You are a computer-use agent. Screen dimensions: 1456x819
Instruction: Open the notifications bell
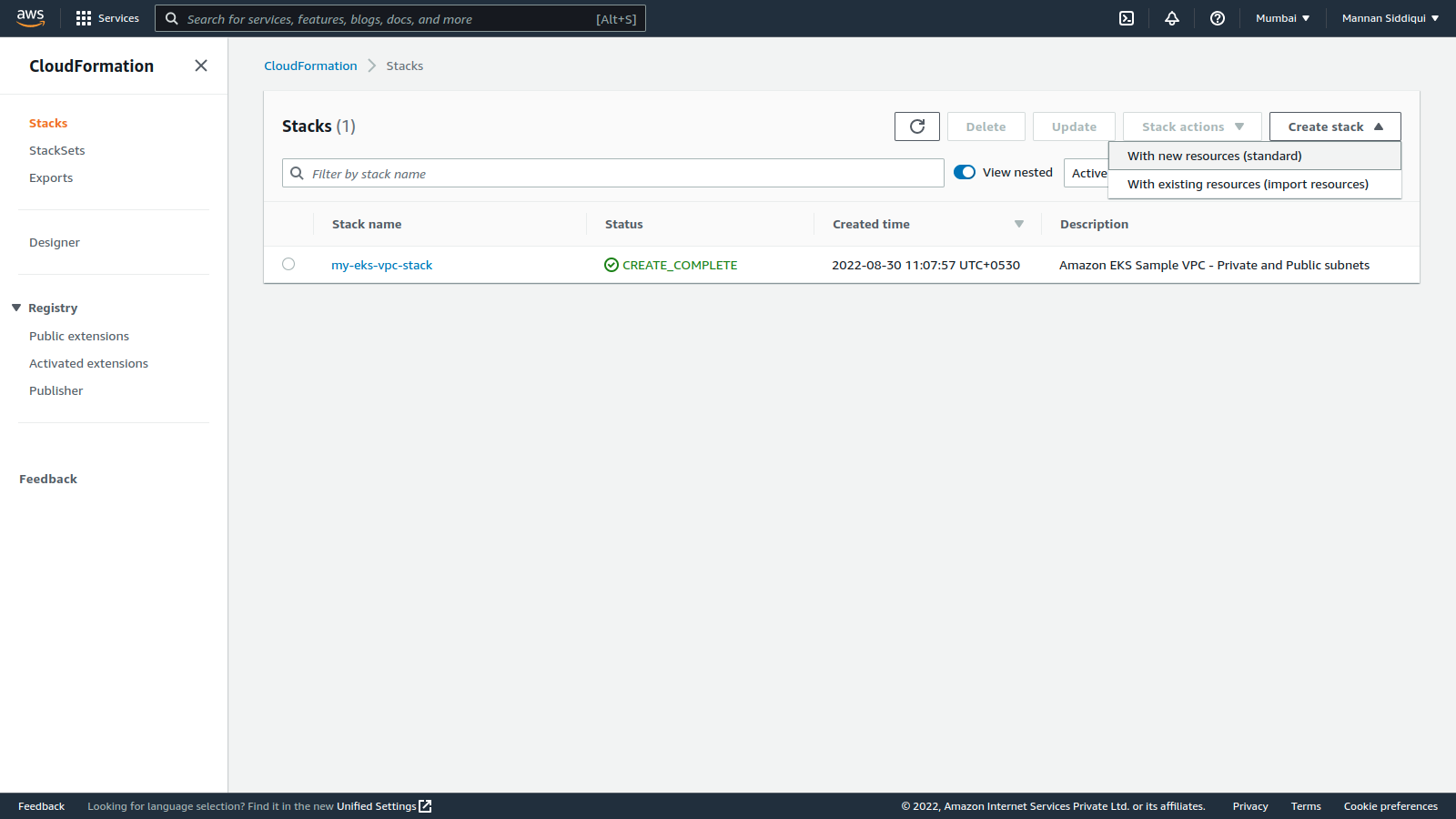1172,18
